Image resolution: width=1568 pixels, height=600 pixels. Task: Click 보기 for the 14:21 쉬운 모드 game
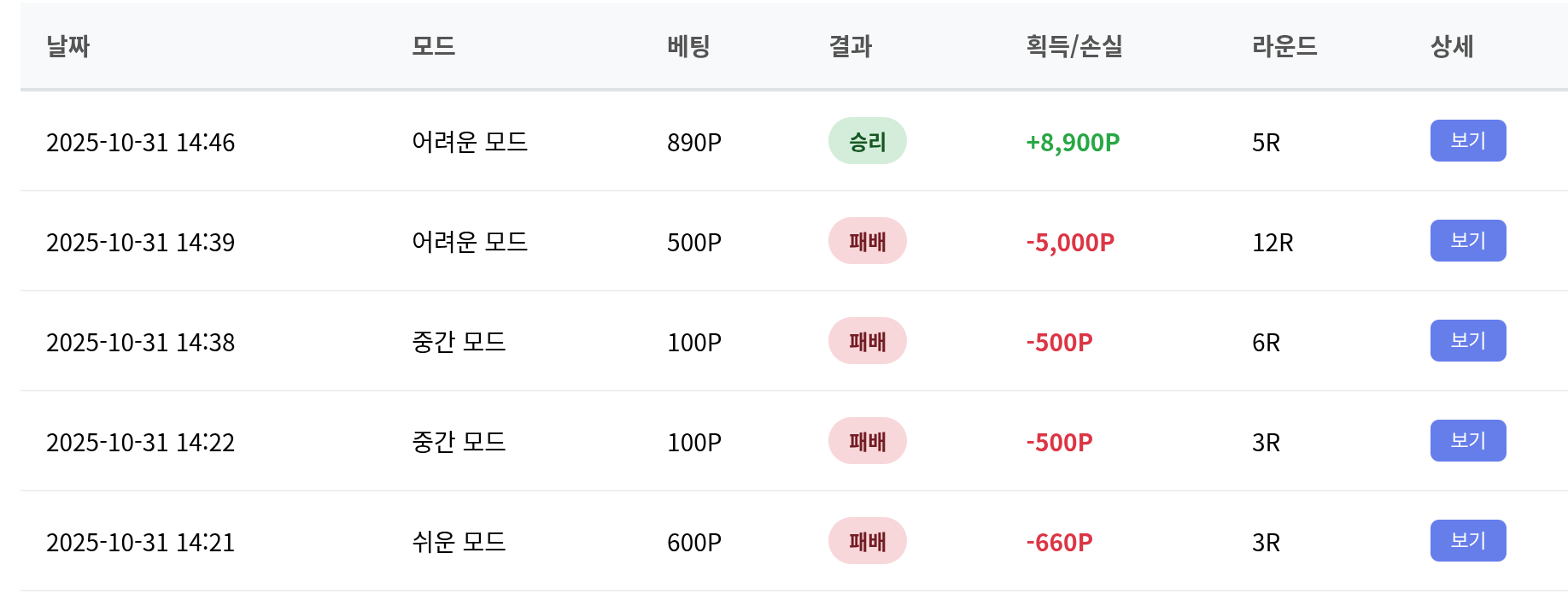[x=1467, y=541]
